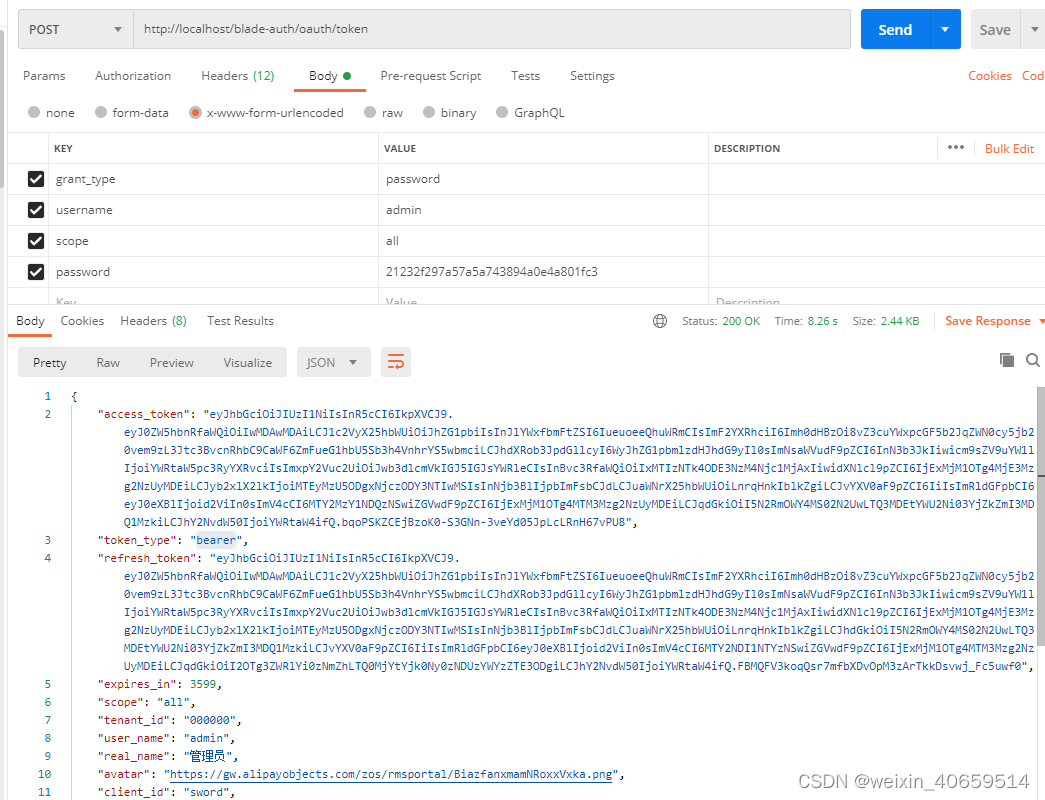1045x800 pixels.
Task: Click the Save request button
Action: point(995,29)
